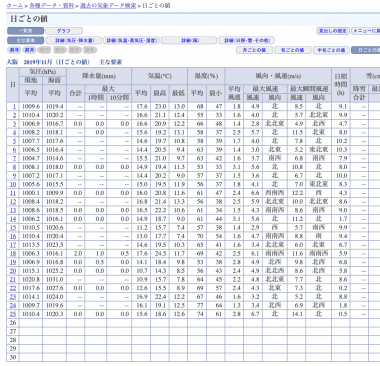This screenshot has width=380, height=366.
Task: Show 旬ごとの値 ten-day values
Action: 292,50
